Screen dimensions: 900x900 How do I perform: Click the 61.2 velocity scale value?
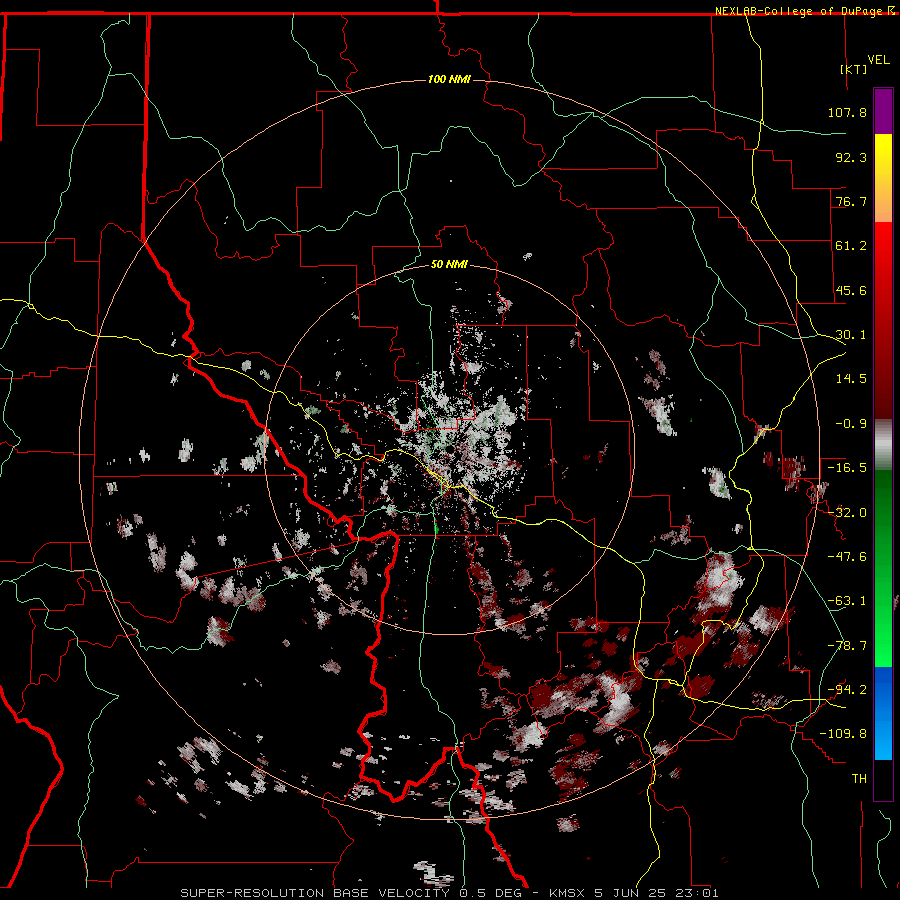[851, 246]
